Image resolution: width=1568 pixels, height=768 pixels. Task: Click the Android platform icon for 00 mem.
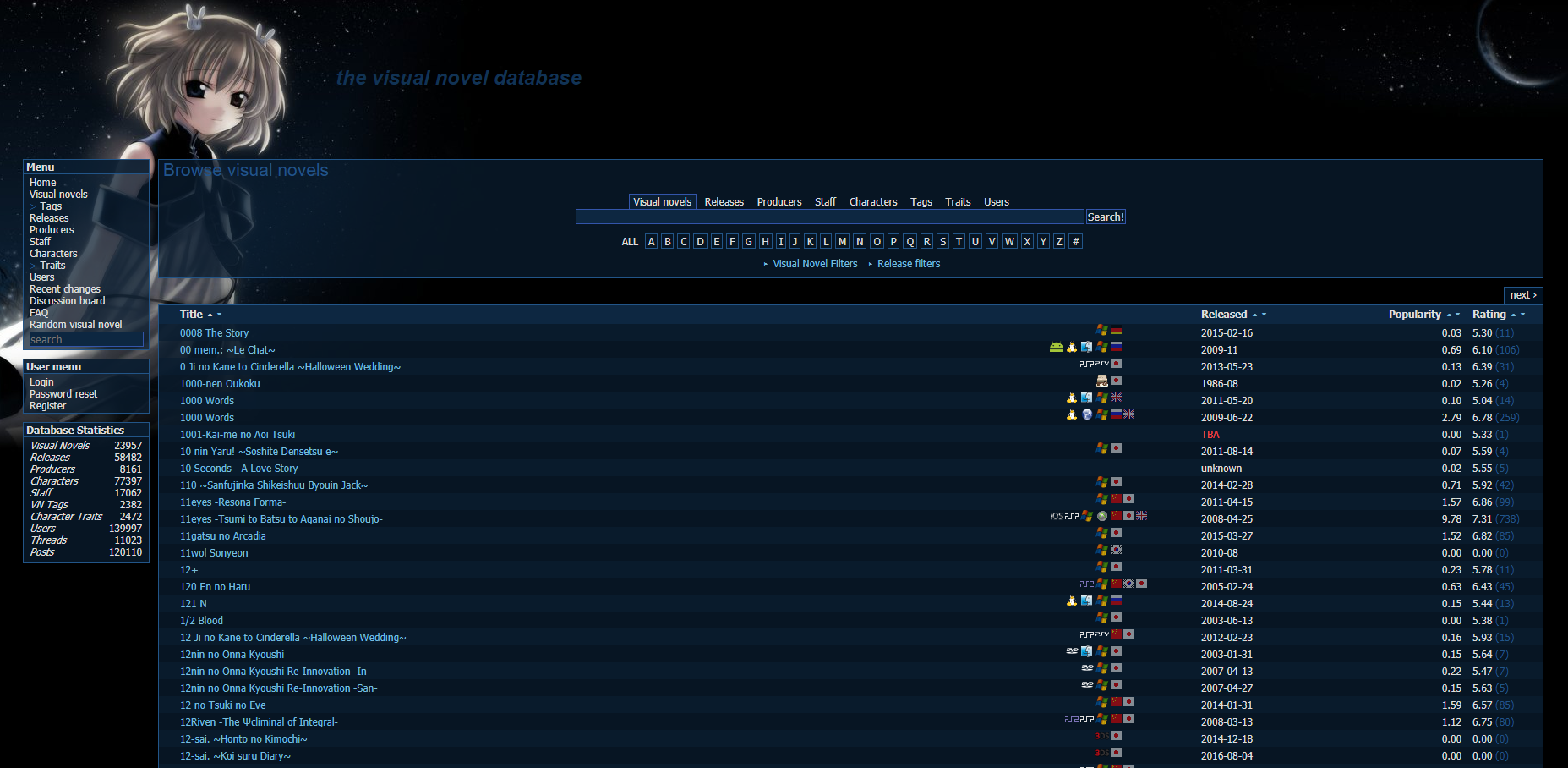1056,347
